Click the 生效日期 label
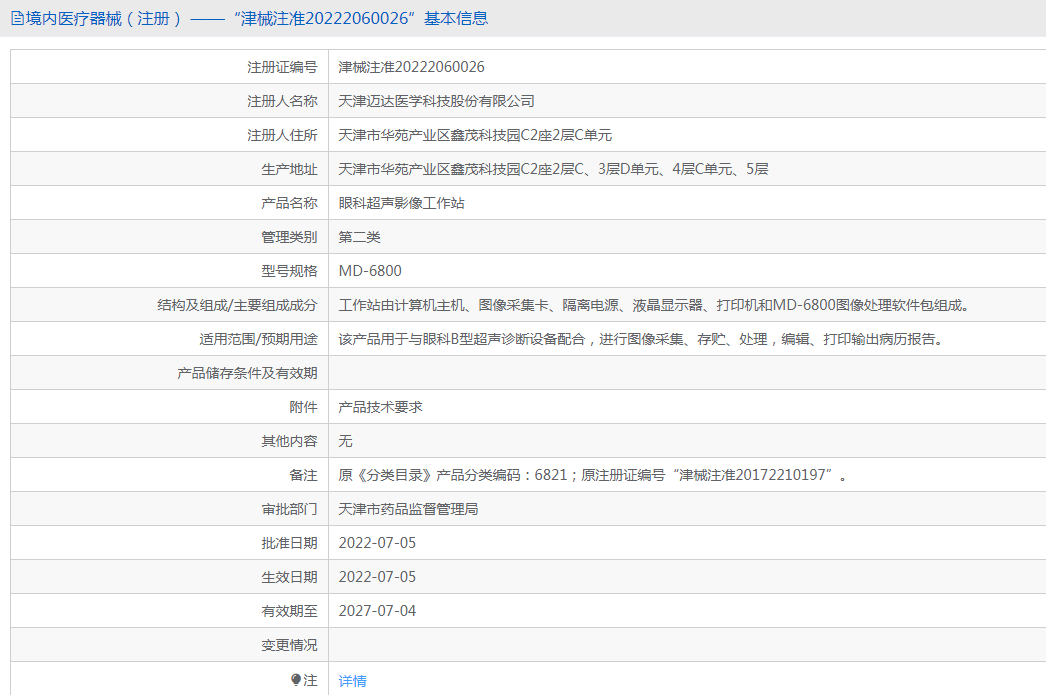Viewport: 1046px width, 695px height. (x=289, y=577)
